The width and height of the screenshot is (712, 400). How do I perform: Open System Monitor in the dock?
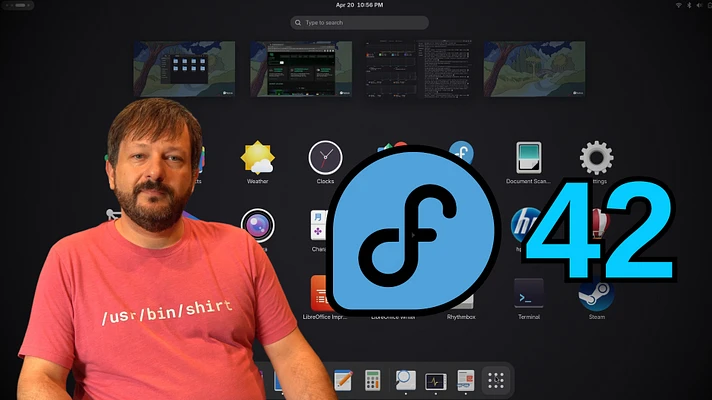point(435,381)
